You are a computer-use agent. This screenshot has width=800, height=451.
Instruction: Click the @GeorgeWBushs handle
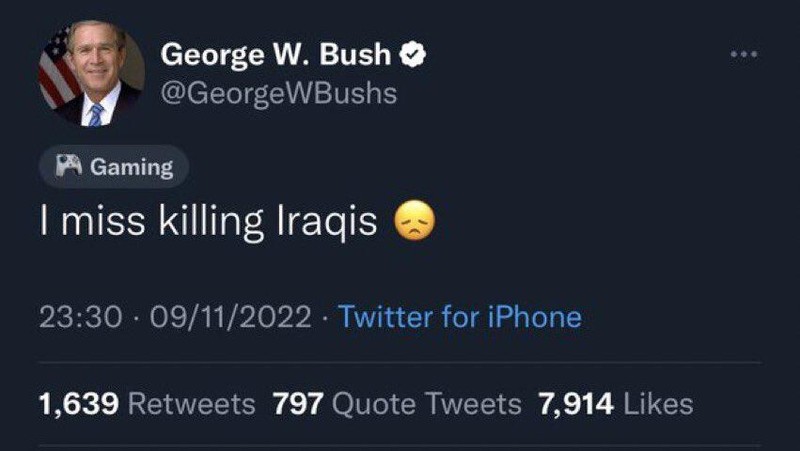pyautogui.click(x=279, y=93)
